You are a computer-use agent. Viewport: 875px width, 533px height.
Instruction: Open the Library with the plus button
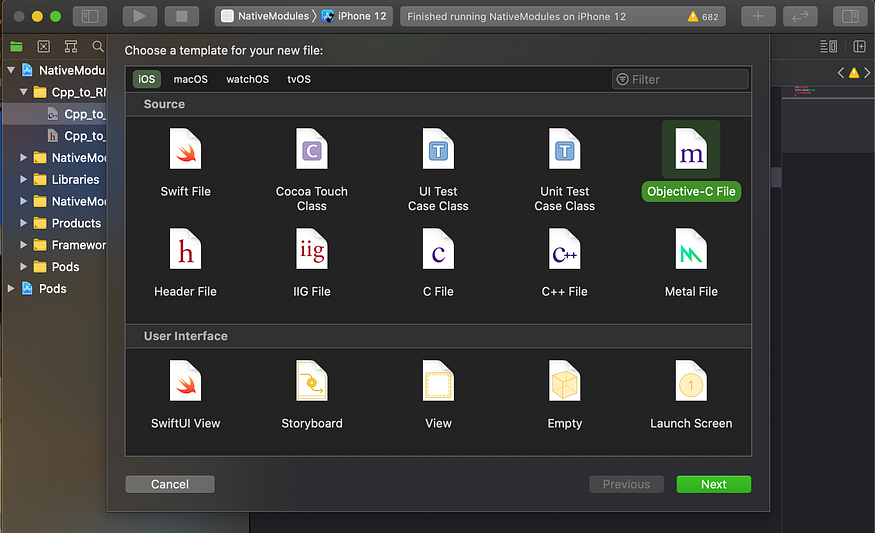click(x=758, y=16)
